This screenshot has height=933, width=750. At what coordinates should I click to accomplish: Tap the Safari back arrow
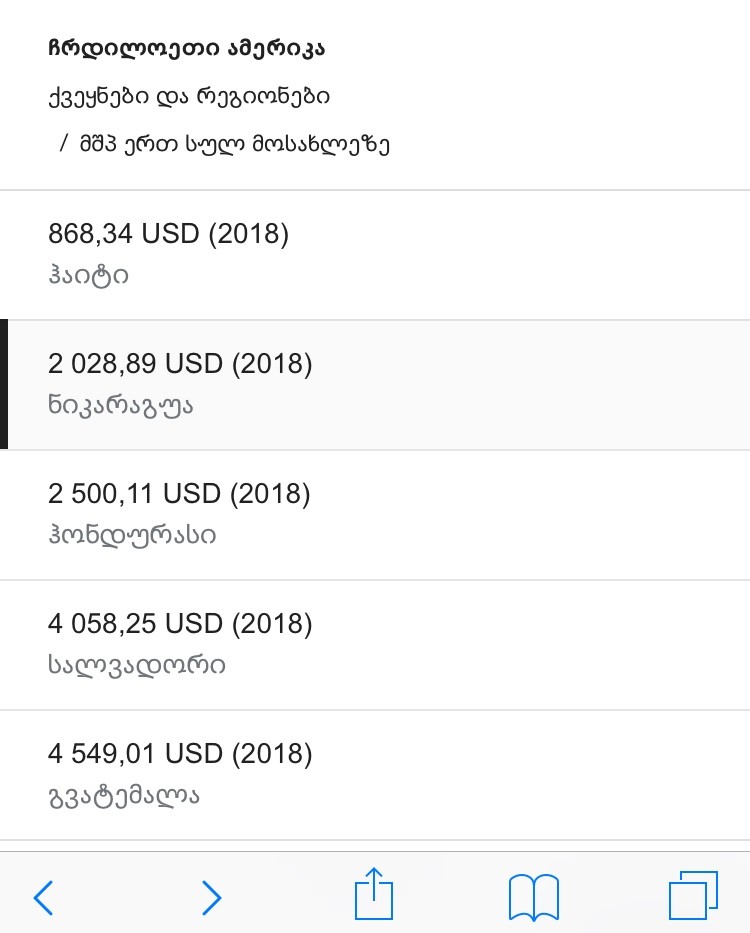tap(43, 897)
